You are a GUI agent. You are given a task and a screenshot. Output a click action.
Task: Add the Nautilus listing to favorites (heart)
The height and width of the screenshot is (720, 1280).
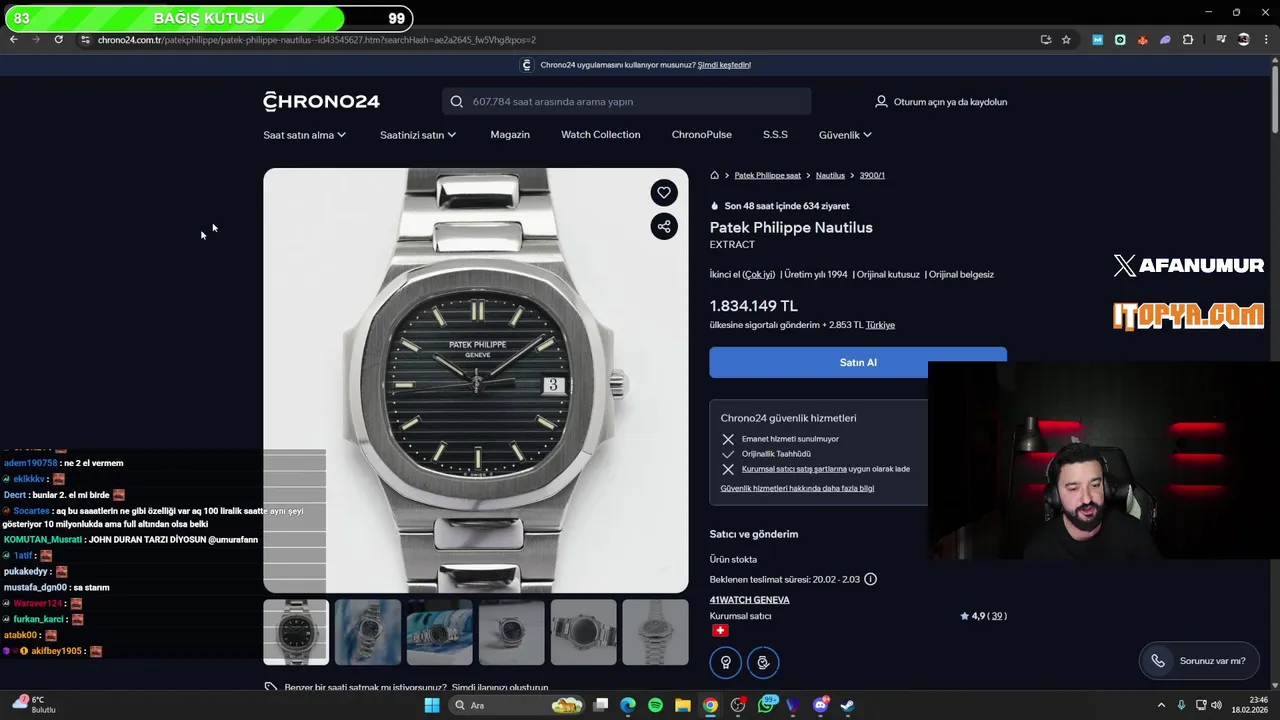point(664,193)
